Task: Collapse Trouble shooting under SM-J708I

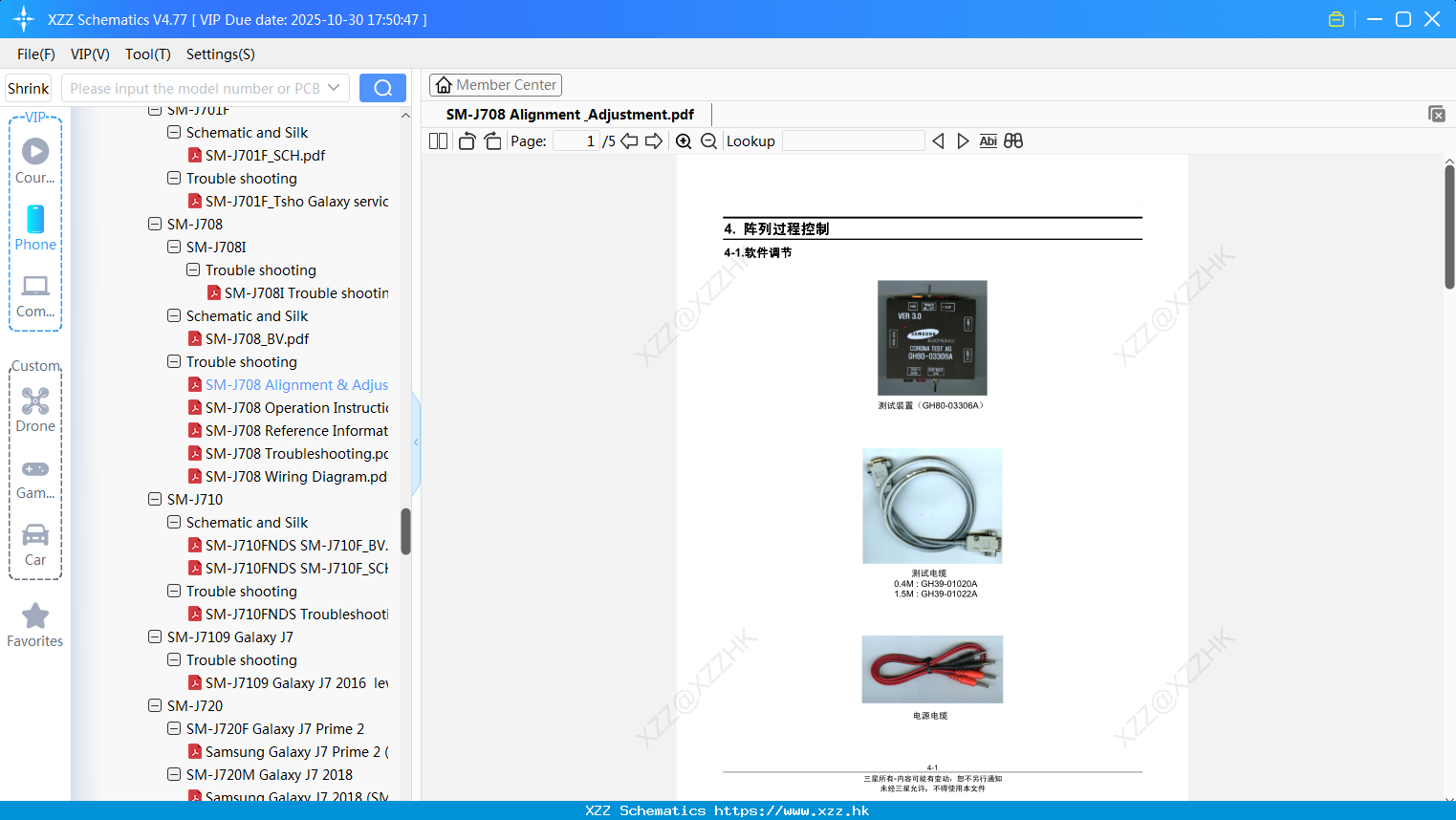Action: point(193,270)
